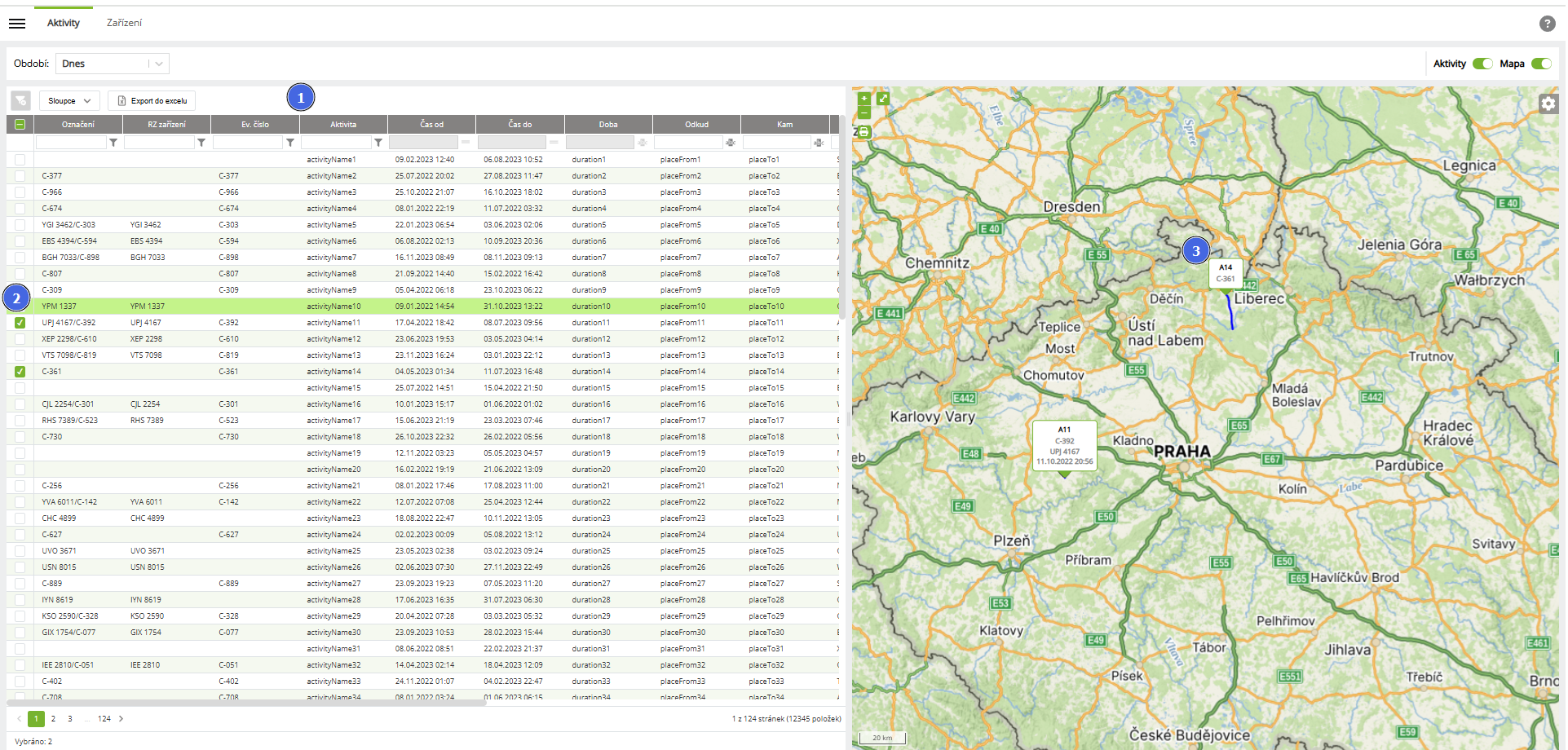The height and width of the screenshot is (750, 1568).
Task: Switch to the Zařízení tab
Action: [124, 23]
